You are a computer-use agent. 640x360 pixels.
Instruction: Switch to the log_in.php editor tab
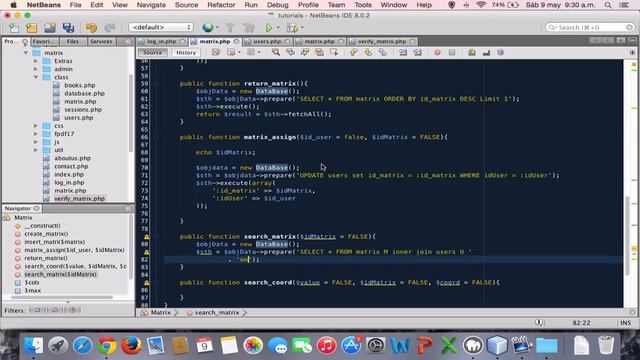[x=161, y=41]
